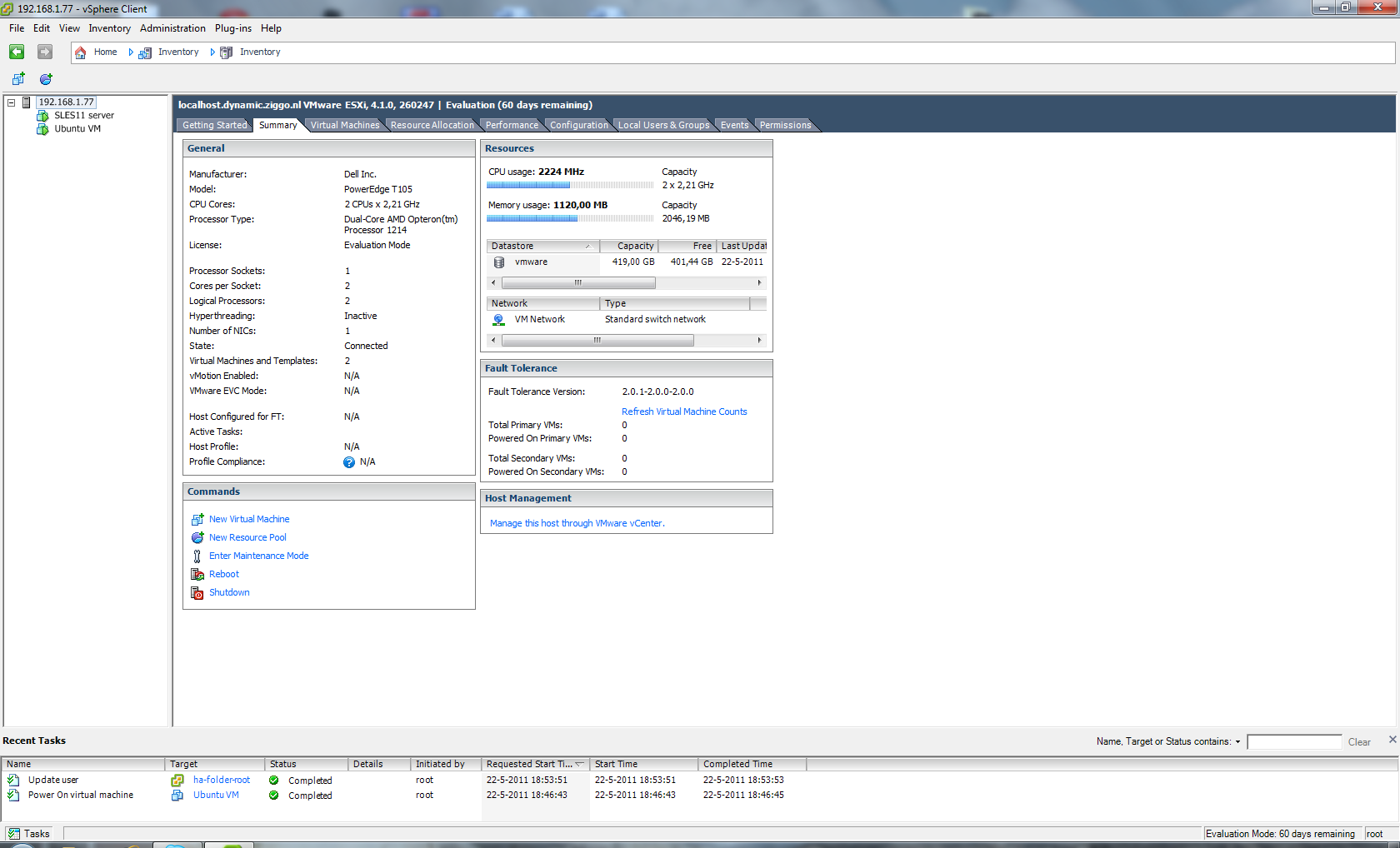The width and height of the screenshot is (1400, 848).
Task: Click the Shutdown command icon
Action: tap(197, 593)
